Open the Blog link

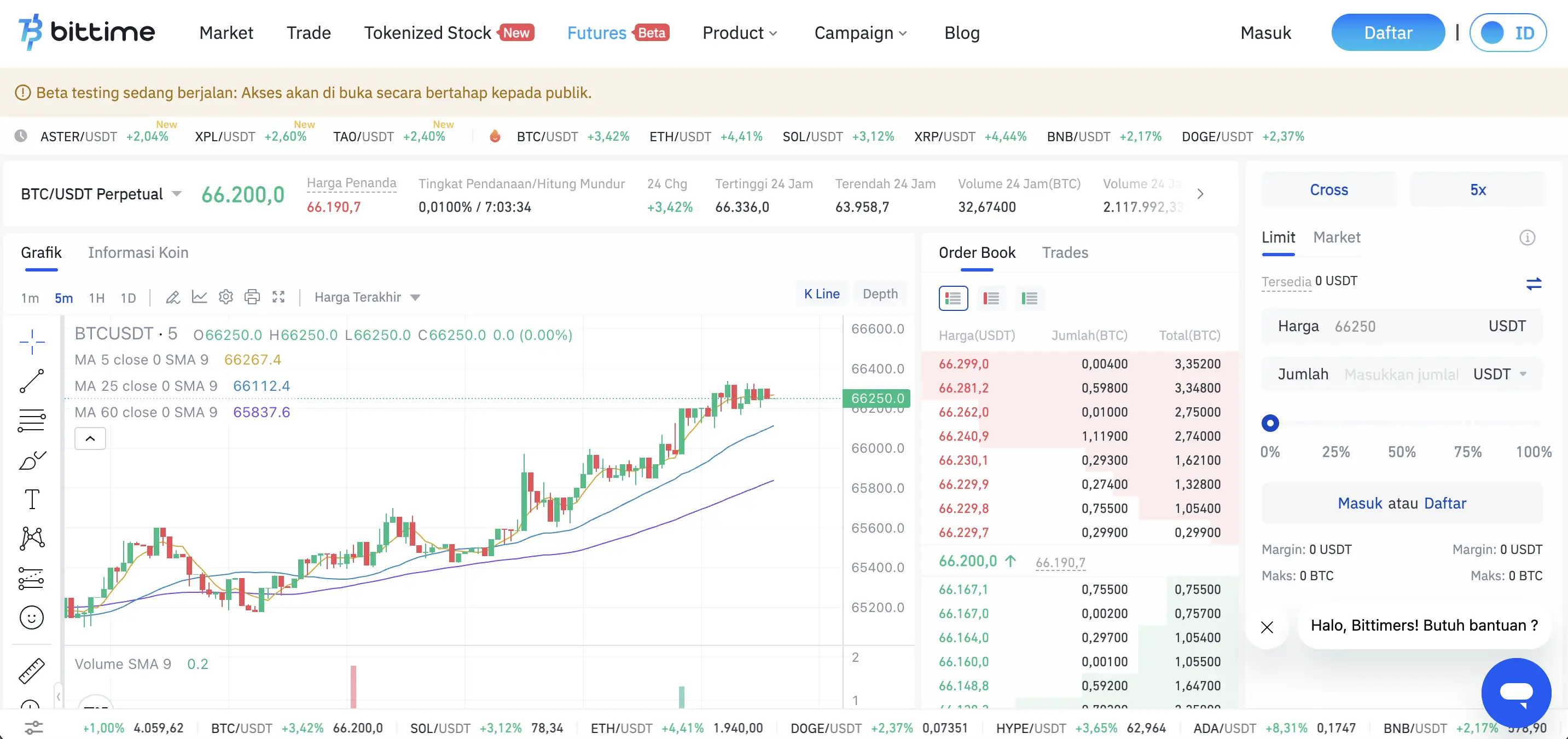point(962,32)
